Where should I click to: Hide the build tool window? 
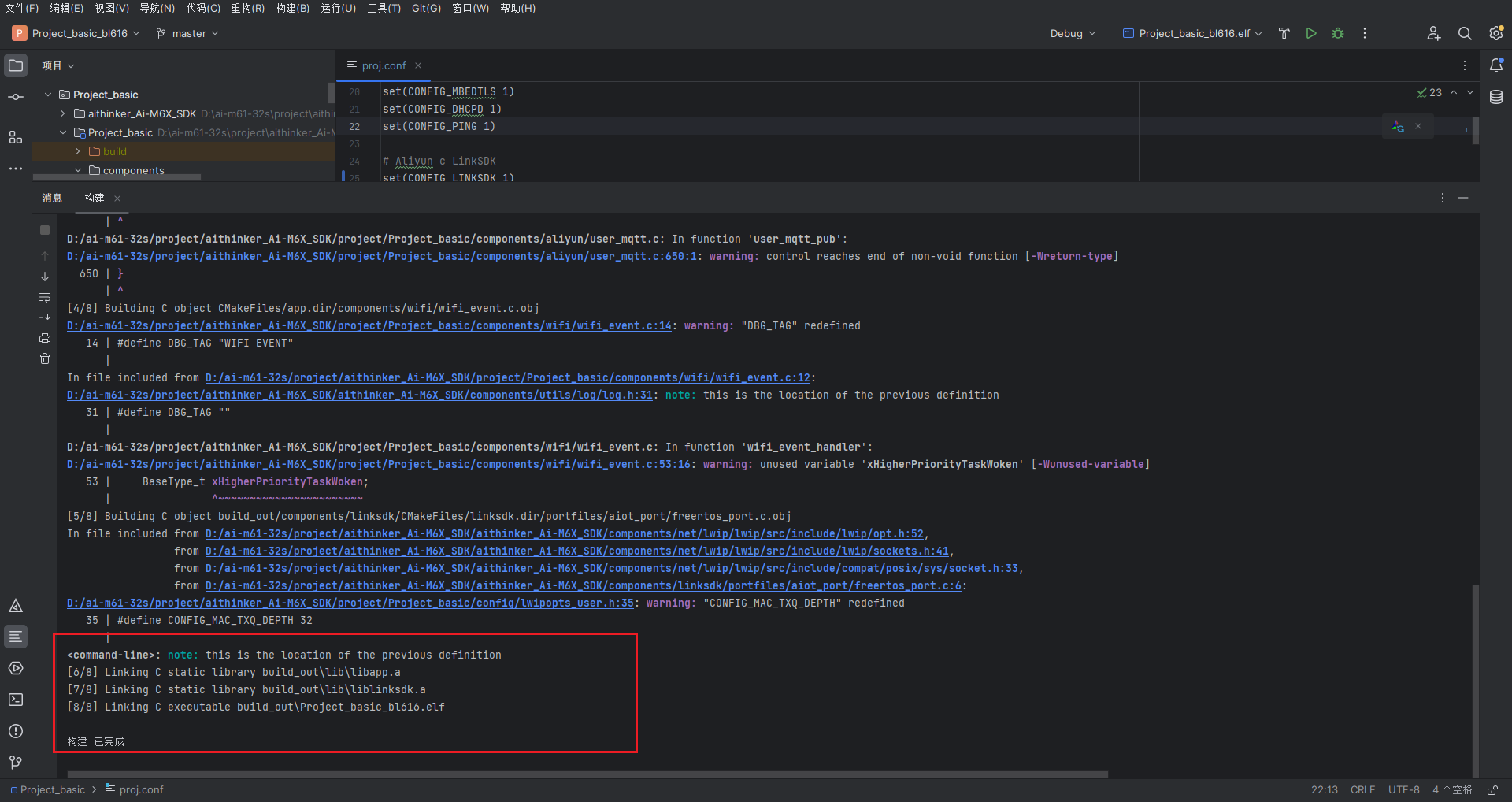coord(1463,198)
